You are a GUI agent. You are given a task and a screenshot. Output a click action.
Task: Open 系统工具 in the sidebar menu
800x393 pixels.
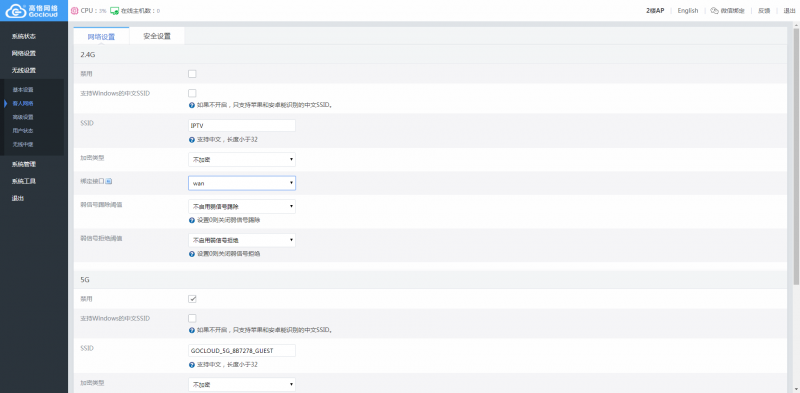click(23, 181)
